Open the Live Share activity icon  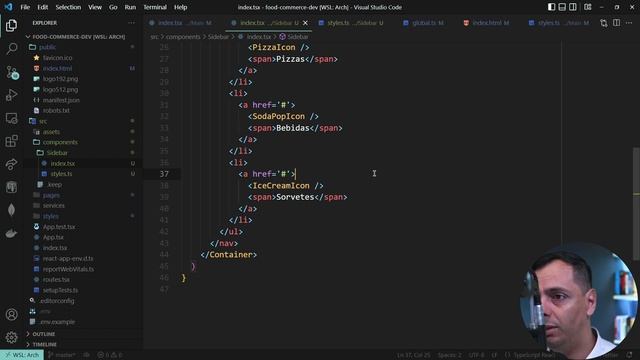click(x=11, y=164)
